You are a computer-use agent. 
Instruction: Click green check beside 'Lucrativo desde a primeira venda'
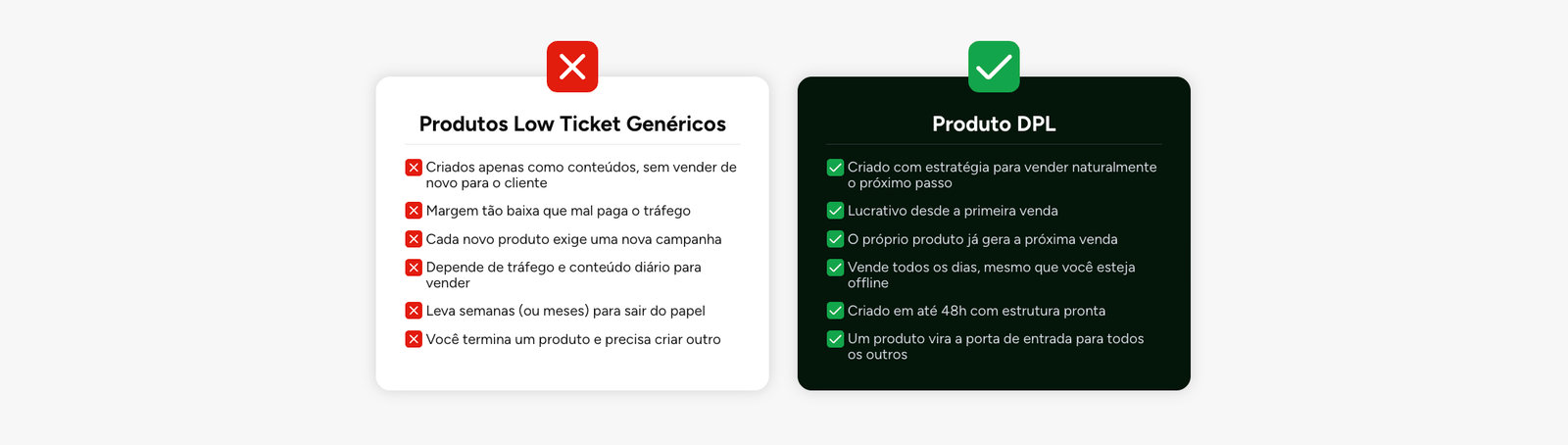click(835, 211)
